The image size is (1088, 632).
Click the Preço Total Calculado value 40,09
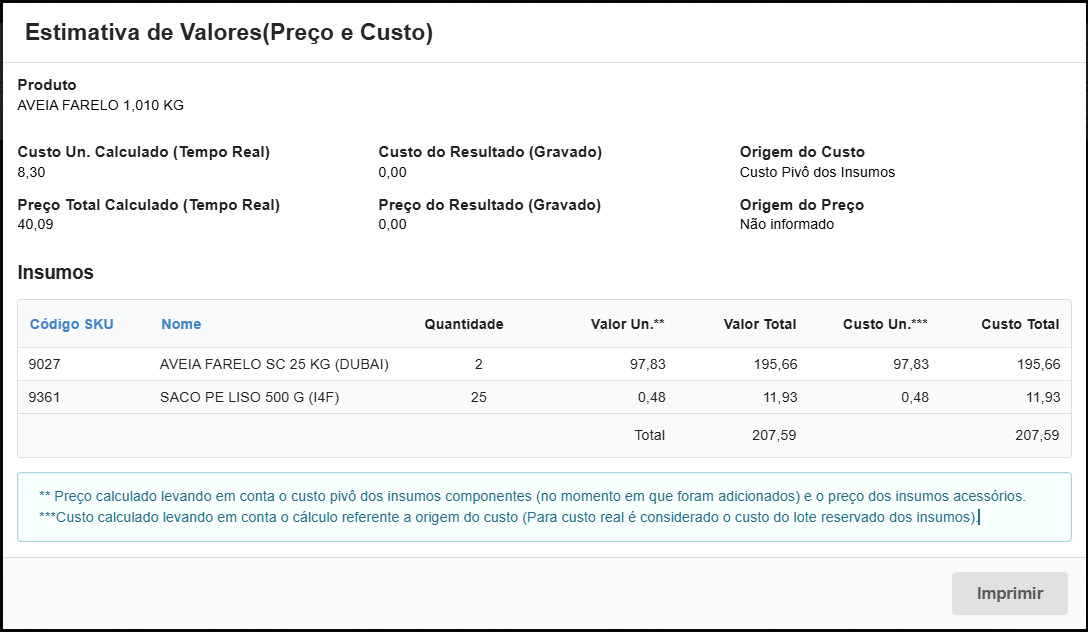coord(32,224)
